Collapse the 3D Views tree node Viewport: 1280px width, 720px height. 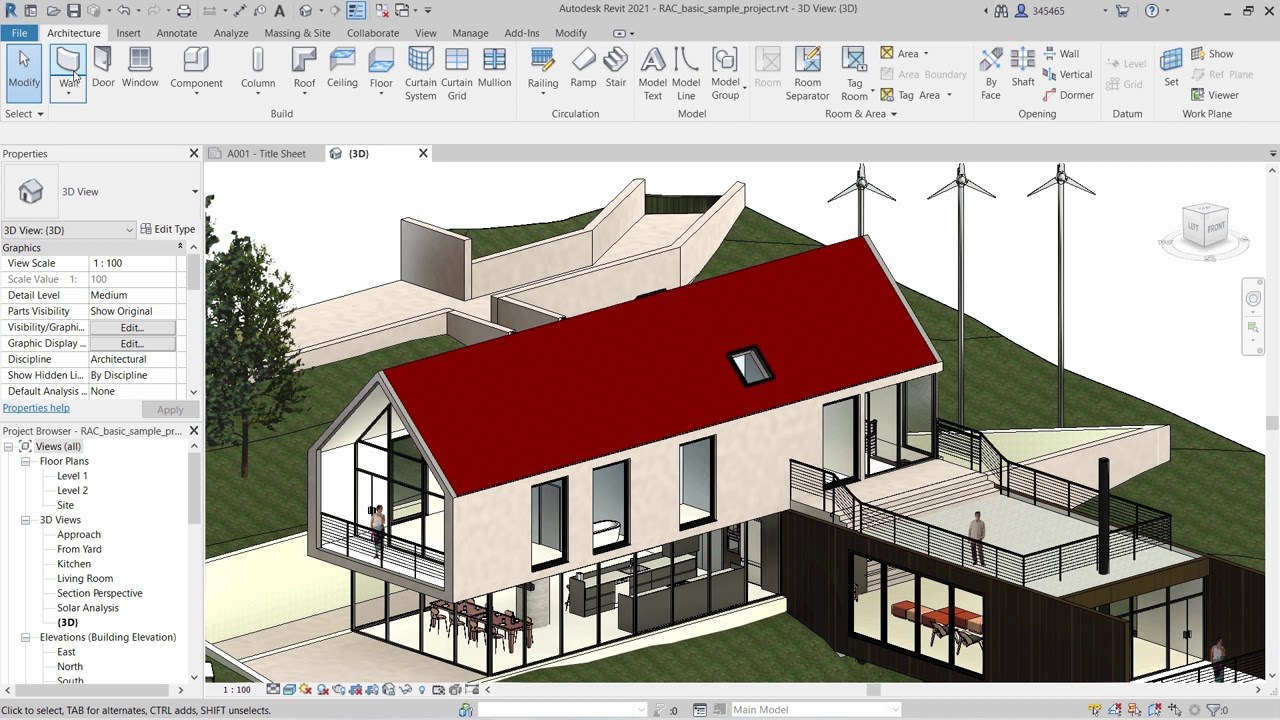click(x=26, y=520)
